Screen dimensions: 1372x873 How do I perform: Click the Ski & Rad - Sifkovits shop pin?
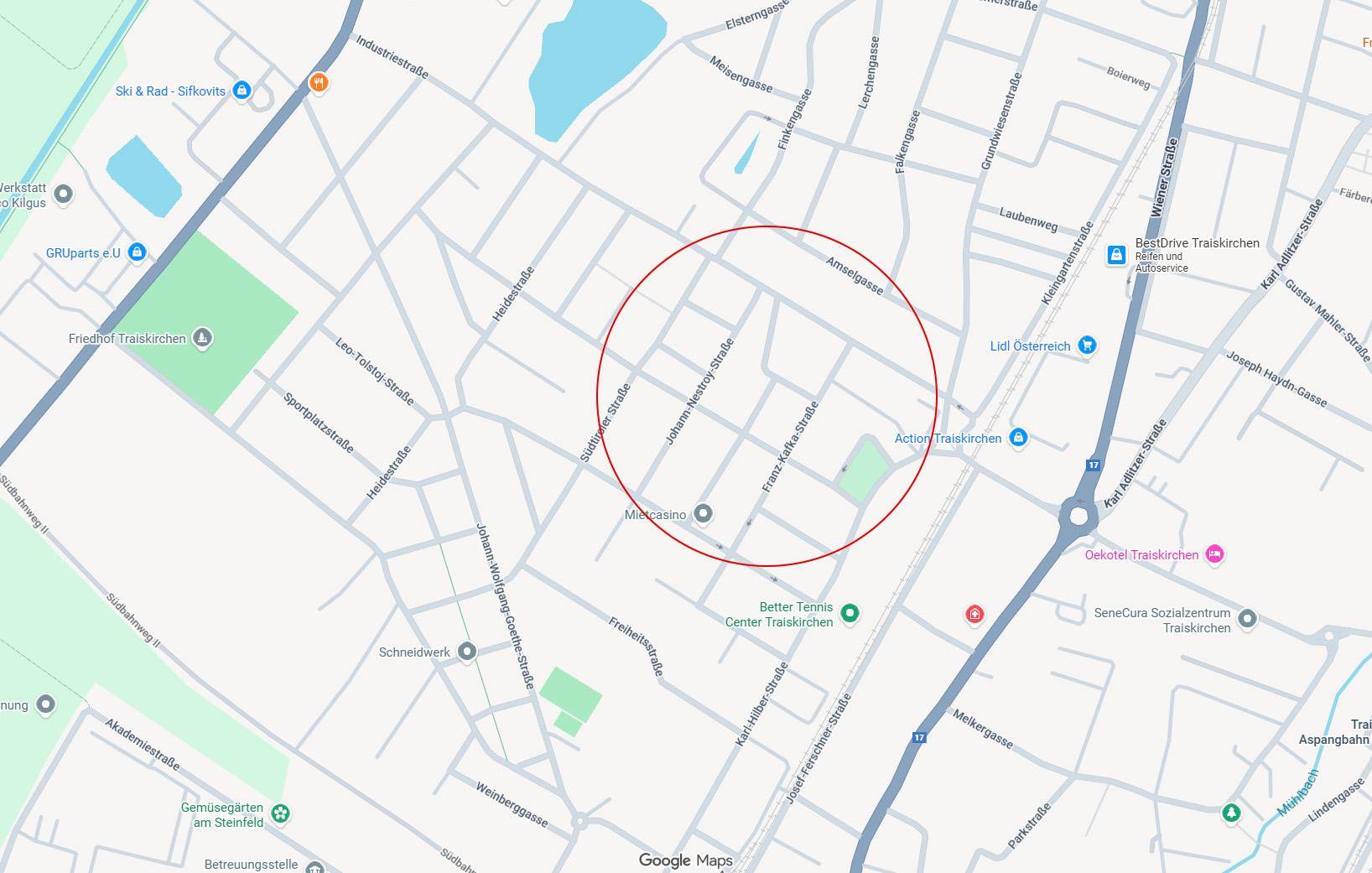click(242, 90)
